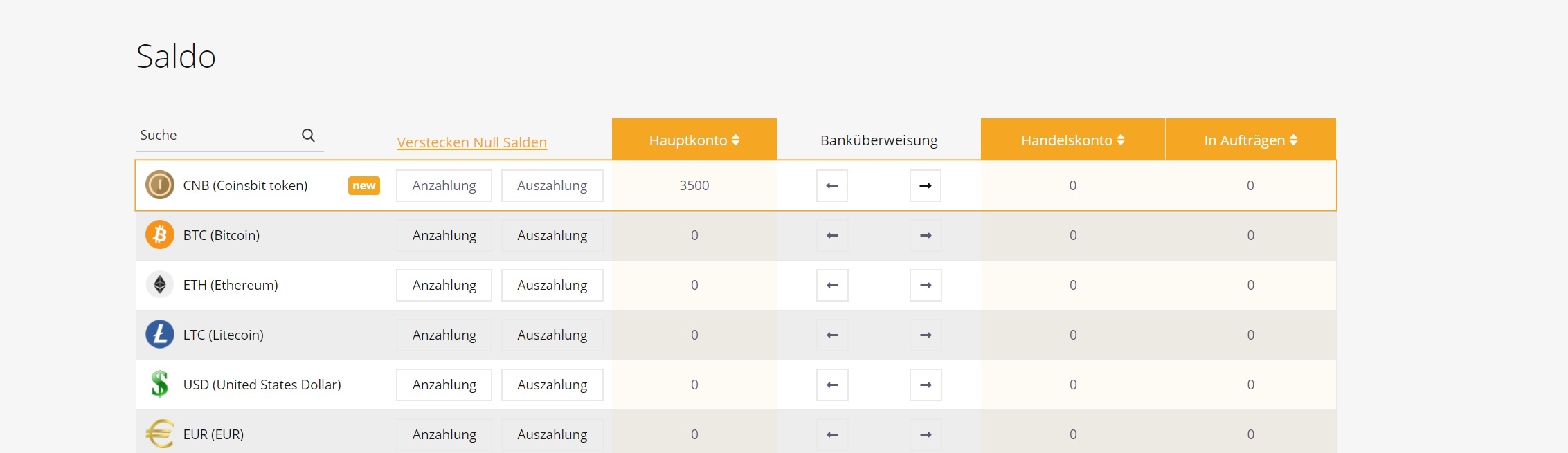Click the Bitcoin logo icon
Screen dimensions: 1568x453
click(x=160, y=235)
